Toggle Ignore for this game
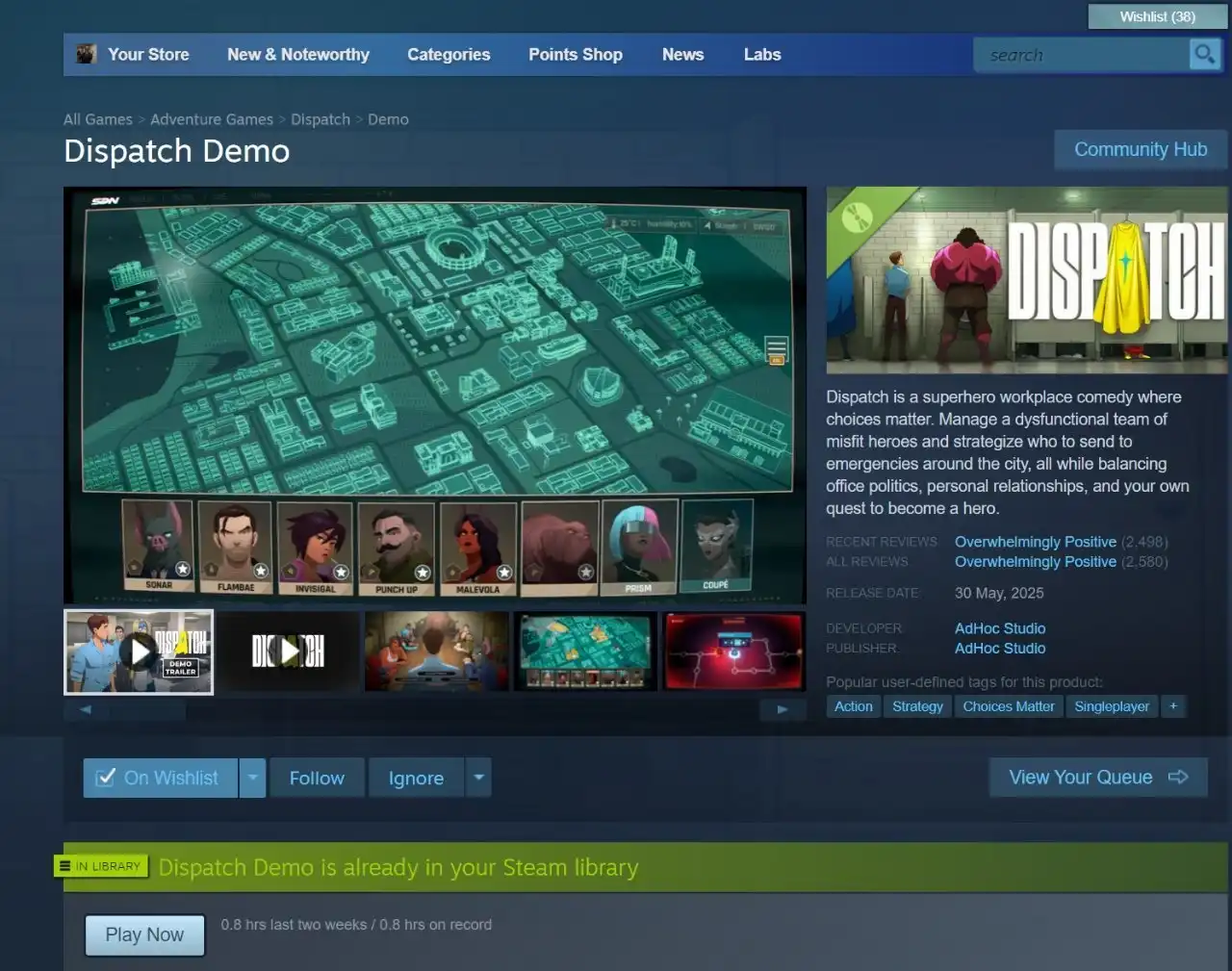1232x971 pixels. pos(416,778)
